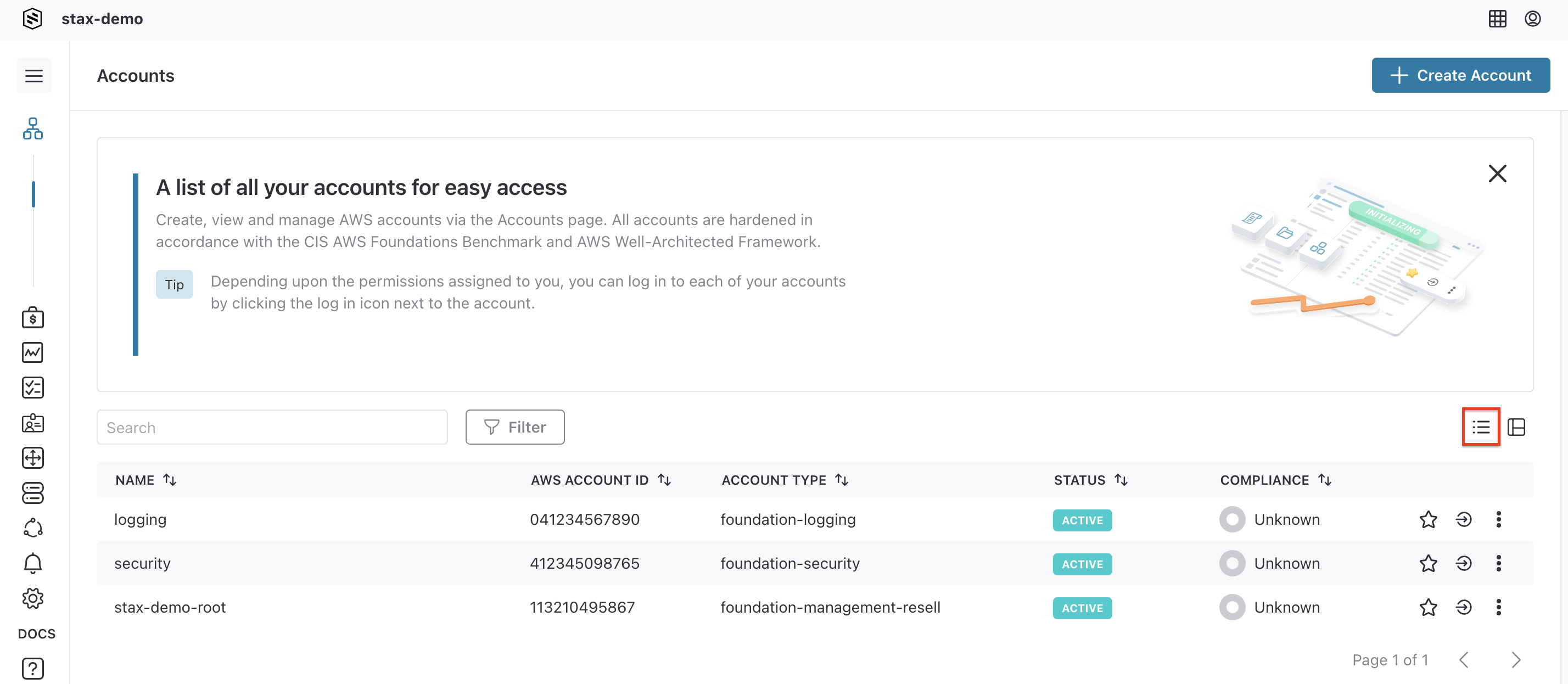Click the filter icon next to Filter button
Viewport: 1568px width, 684px height.
point(490,427)
